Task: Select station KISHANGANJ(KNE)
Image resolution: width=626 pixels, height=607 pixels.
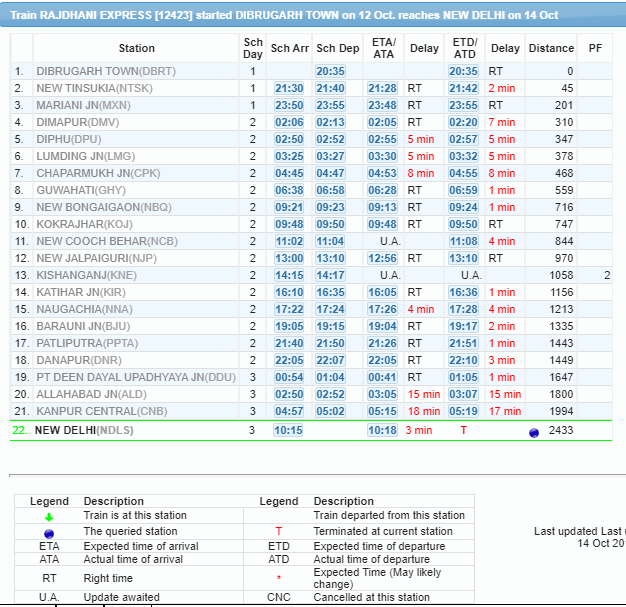Action: coord(87,275)
